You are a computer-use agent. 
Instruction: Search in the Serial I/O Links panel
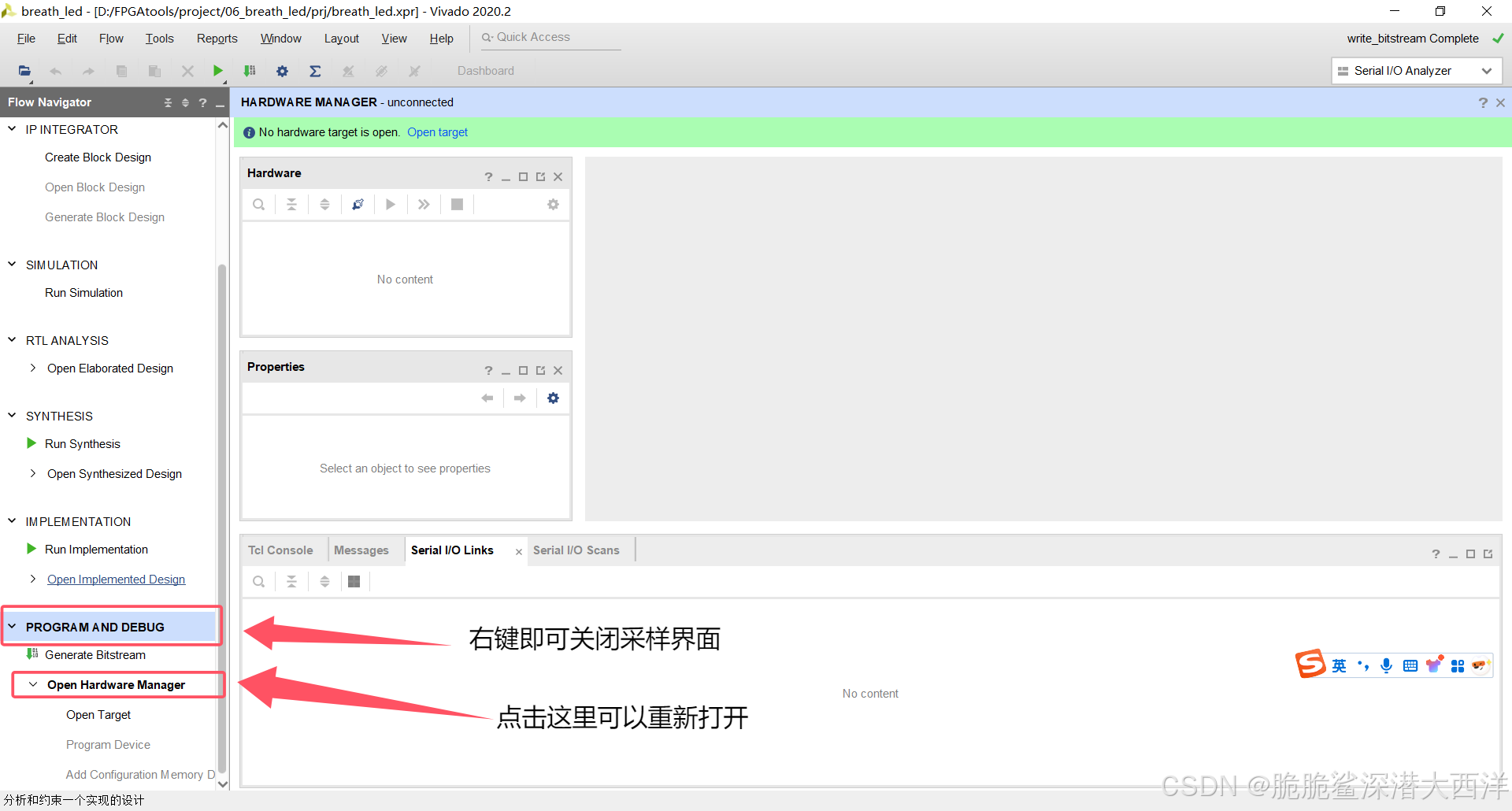tap(258, 582)
